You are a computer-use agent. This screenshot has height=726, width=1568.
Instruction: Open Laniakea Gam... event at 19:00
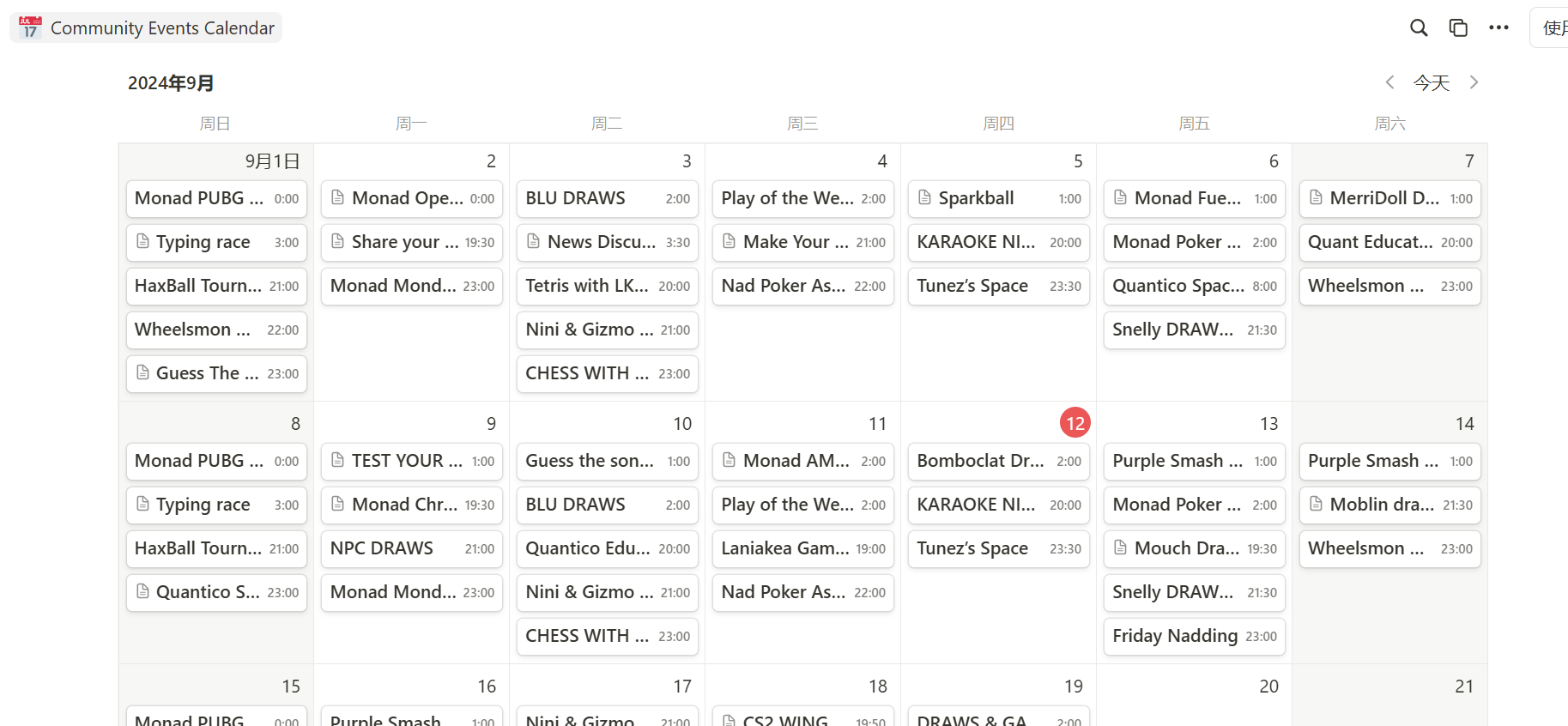[x=802, y=548]
